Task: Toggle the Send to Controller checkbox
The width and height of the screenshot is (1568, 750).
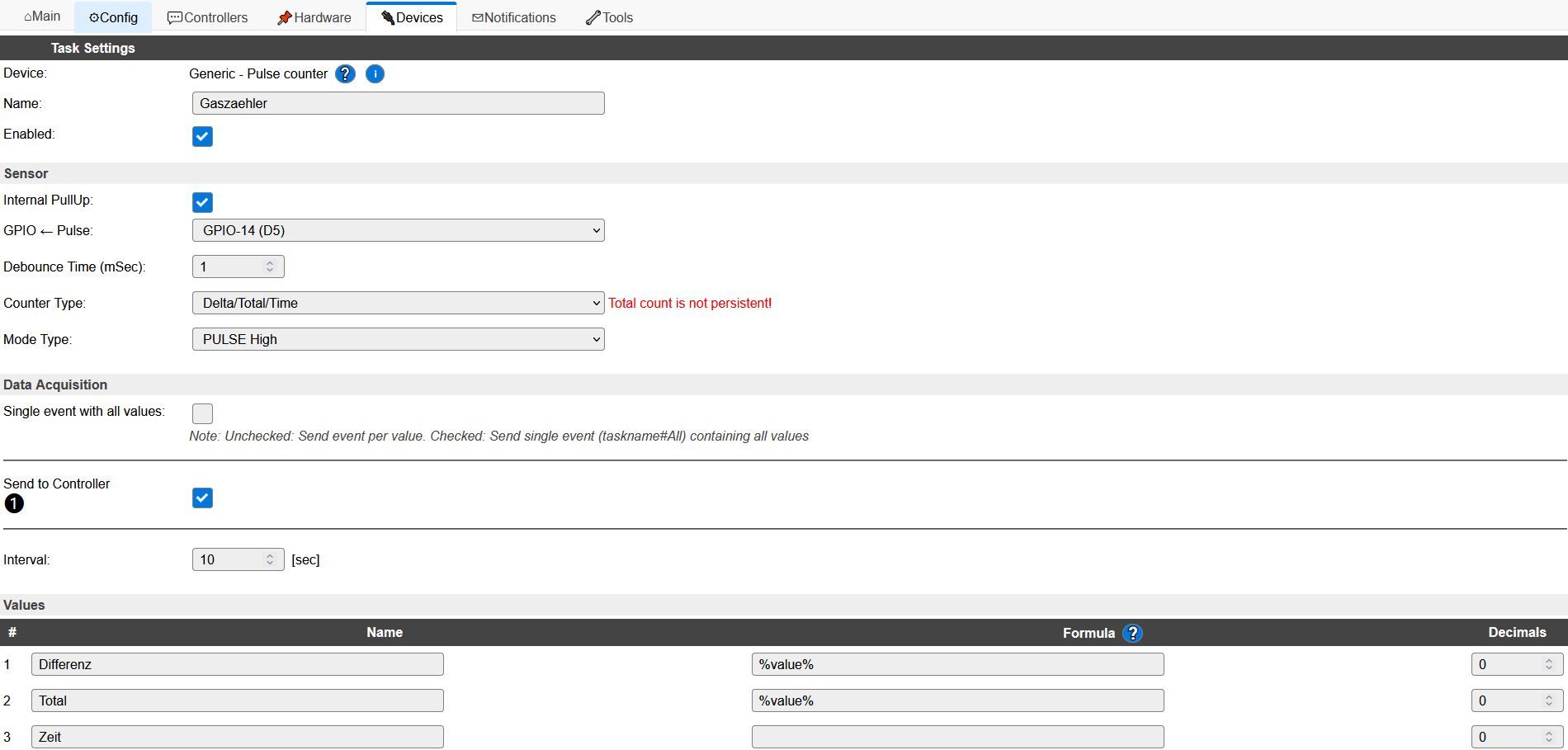Action: (202, 498)
